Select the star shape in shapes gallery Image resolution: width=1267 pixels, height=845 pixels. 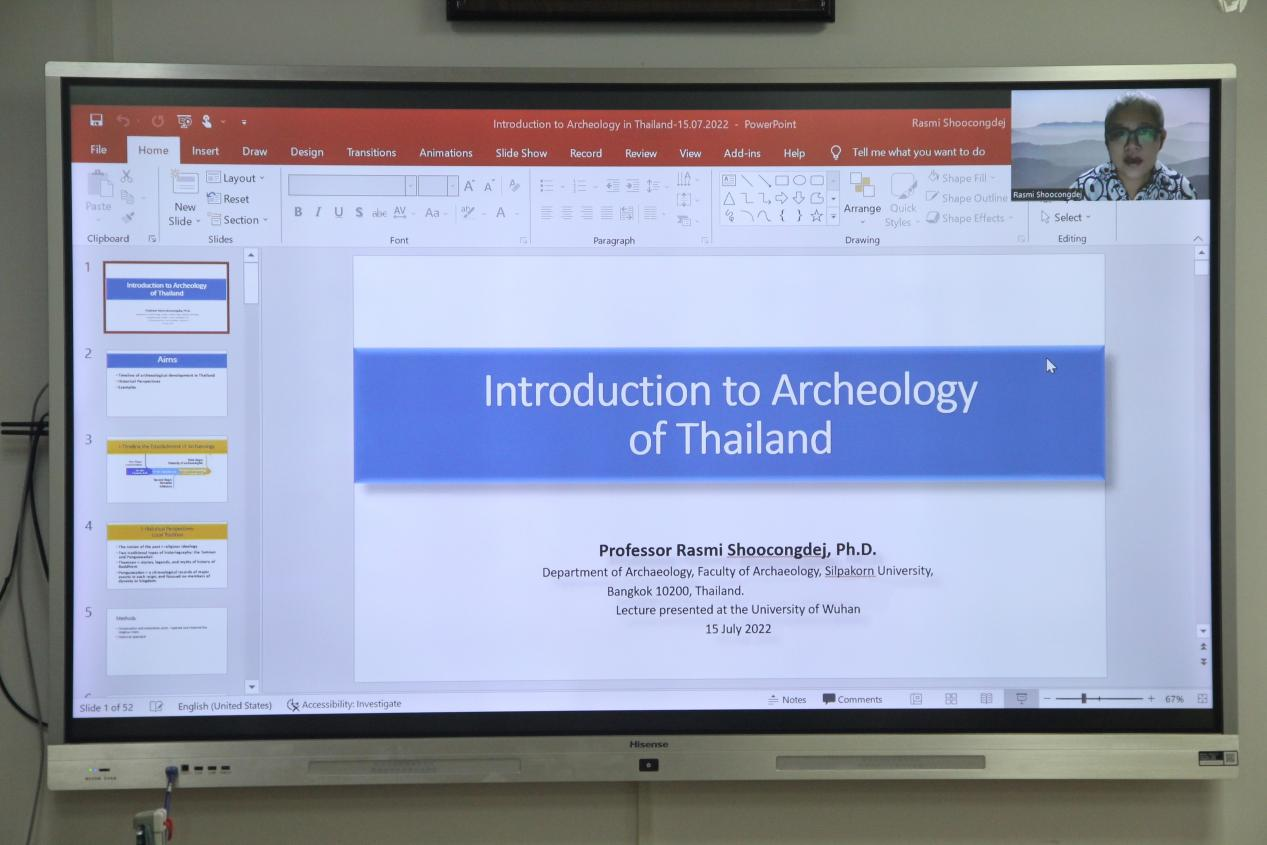click(816, 216)
